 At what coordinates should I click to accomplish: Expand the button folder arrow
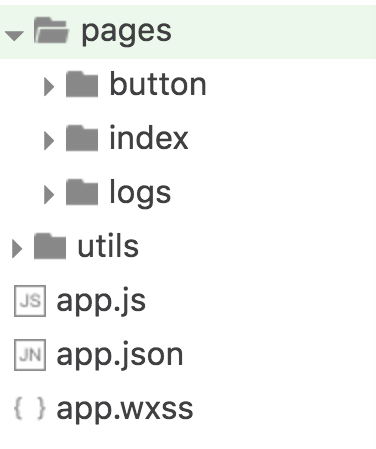coord(49,87)
